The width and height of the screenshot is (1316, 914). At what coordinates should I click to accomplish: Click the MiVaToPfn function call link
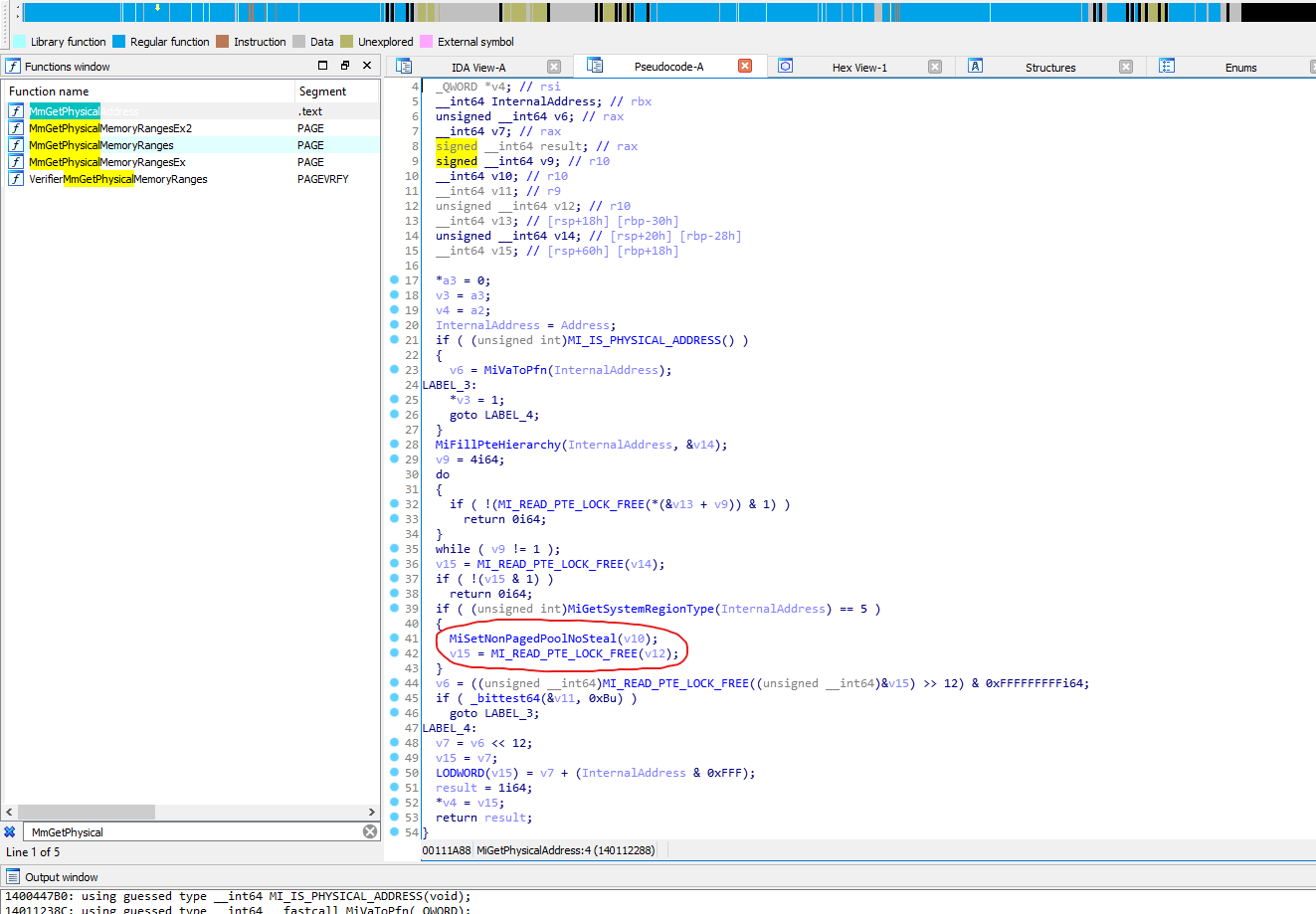pyautogui.click(x=515, y=370)
